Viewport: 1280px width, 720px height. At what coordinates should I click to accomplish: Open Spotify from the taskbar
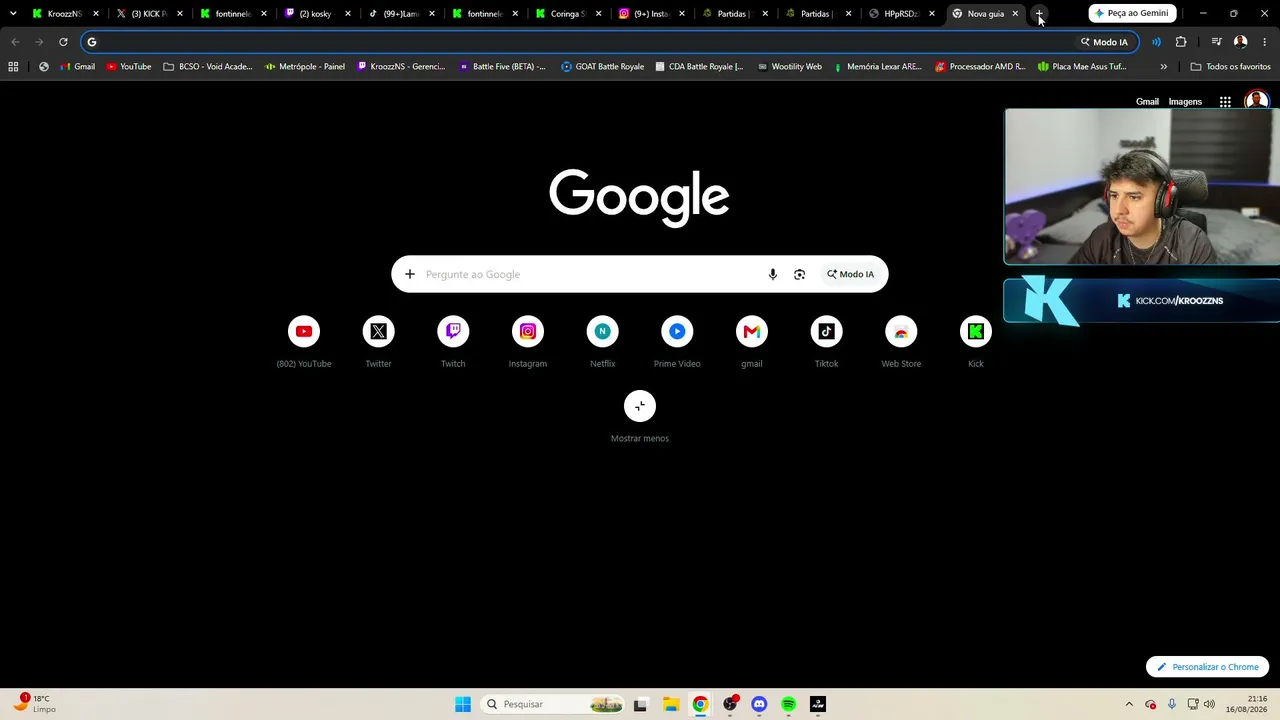pos(788,704)
